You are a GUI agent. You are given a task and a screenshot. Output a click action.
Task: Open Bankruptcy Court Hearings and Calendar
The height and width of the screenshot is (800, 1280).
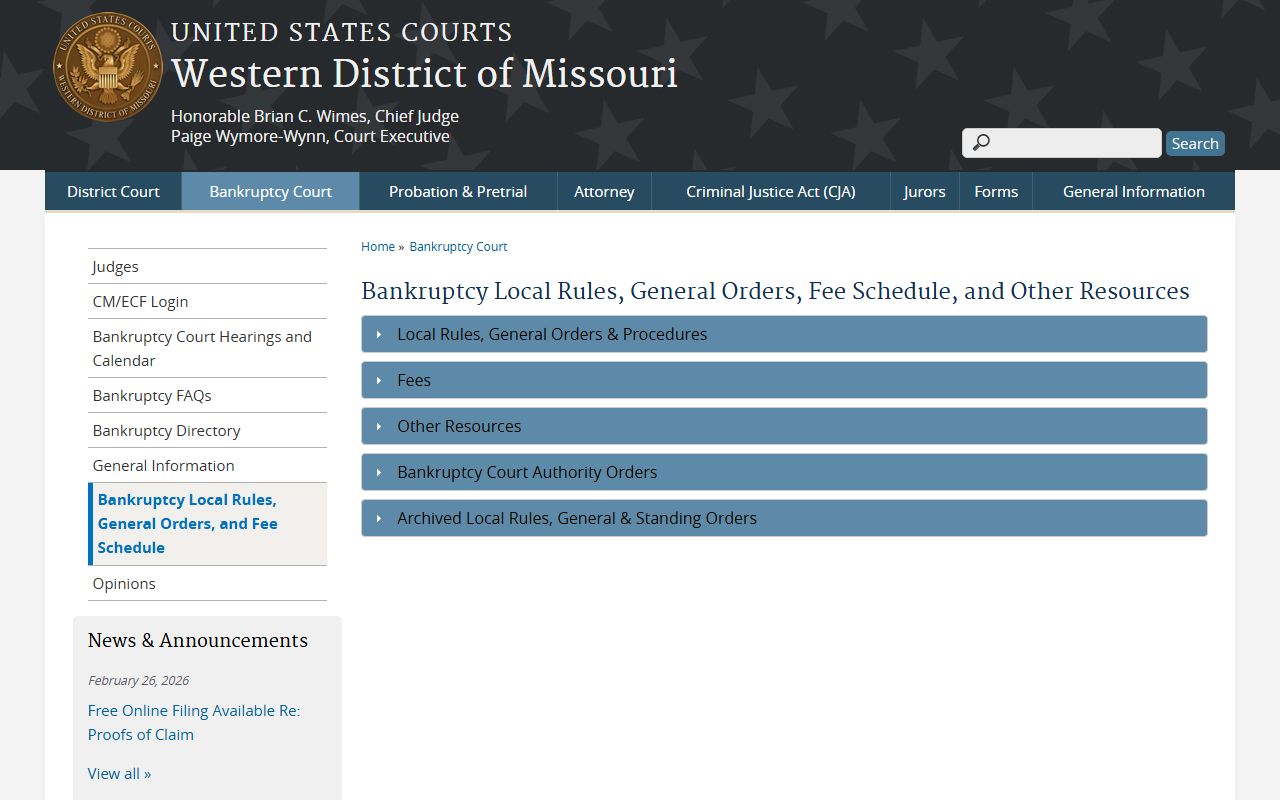[207, 348]
